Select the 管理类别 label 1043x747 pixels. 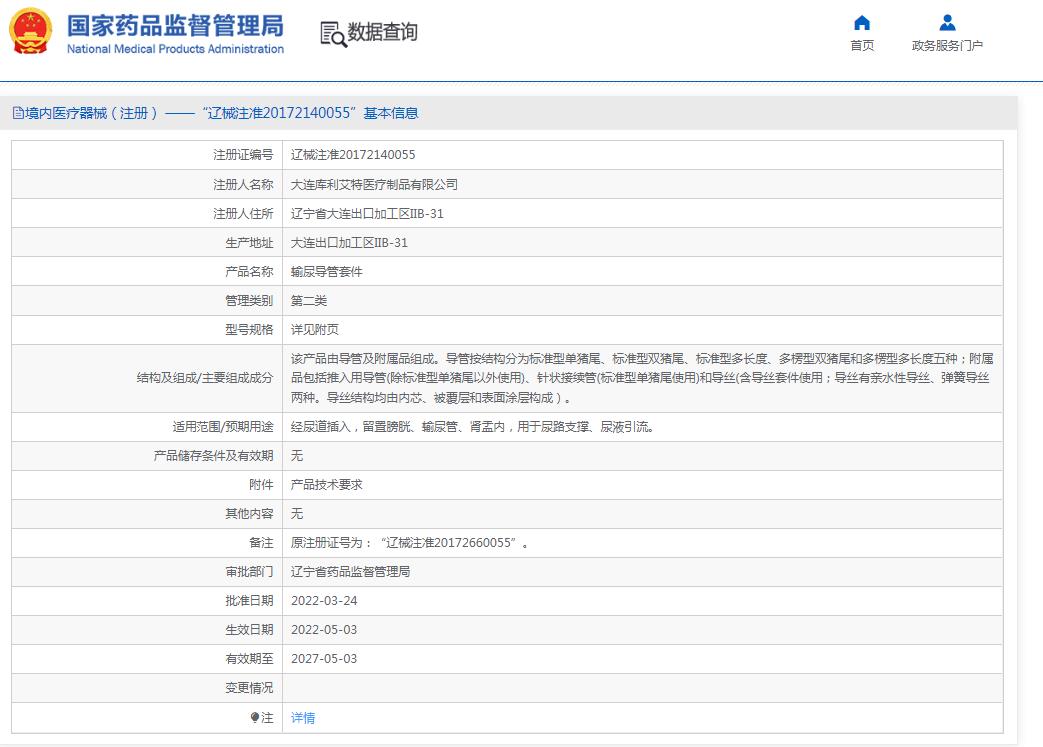click(x=249, y=301)
